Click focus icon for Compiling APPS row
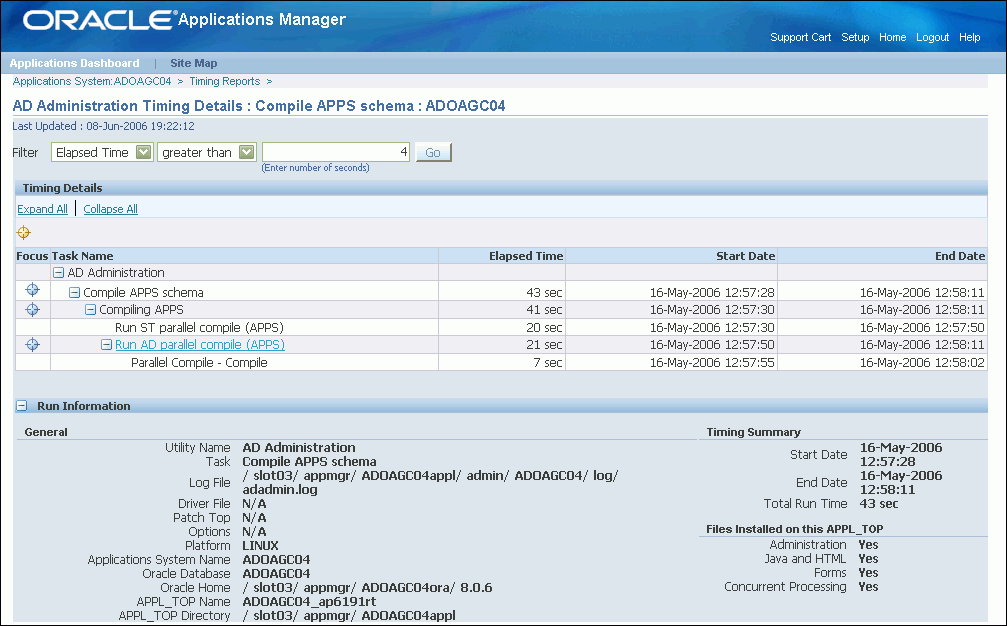The width and height of the screenshot is (1007, 626). 32,309
